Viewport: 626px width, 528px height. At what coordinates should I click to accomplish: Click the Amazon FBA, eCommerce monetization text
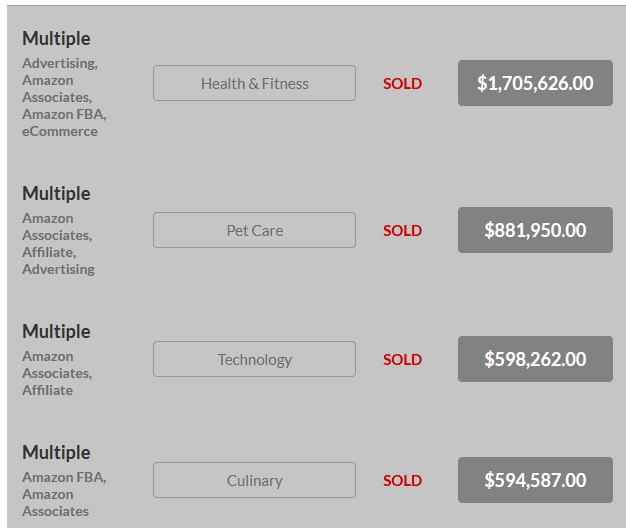(64, 123)
